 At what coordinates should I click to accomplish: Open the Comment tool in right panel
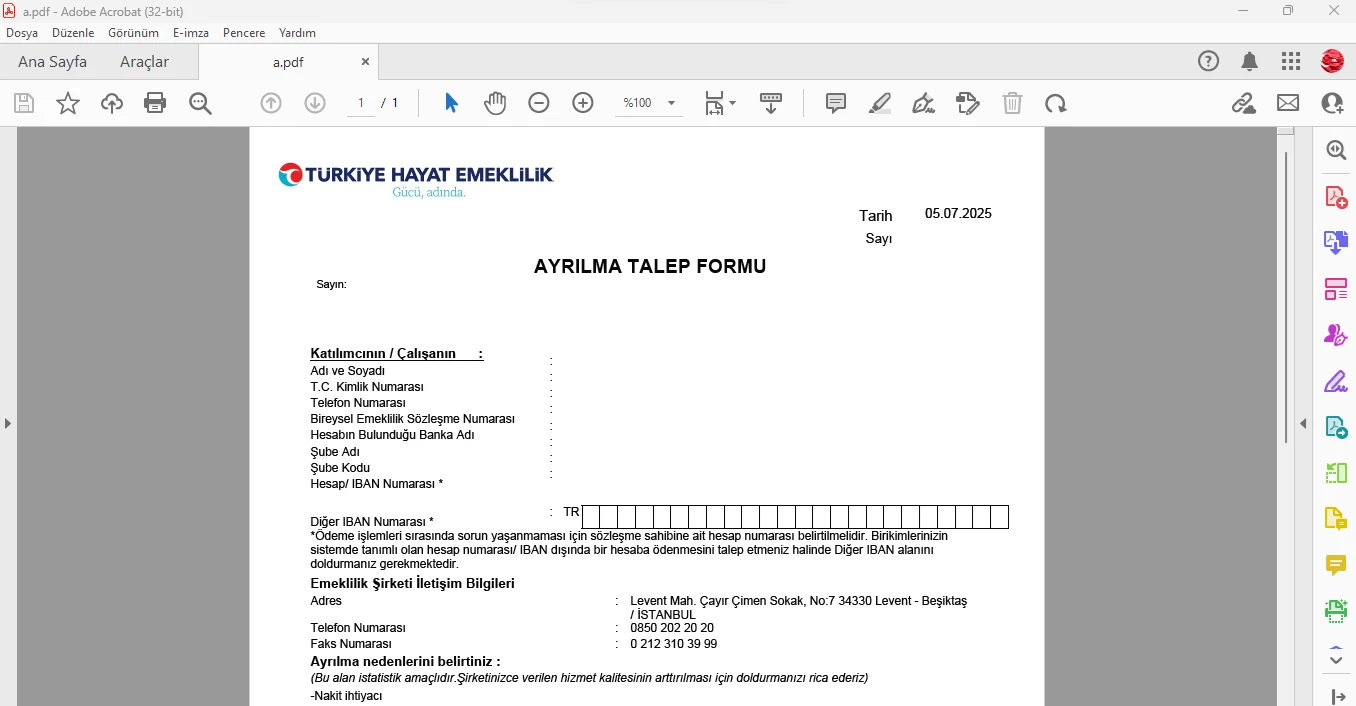(1336, 565)
